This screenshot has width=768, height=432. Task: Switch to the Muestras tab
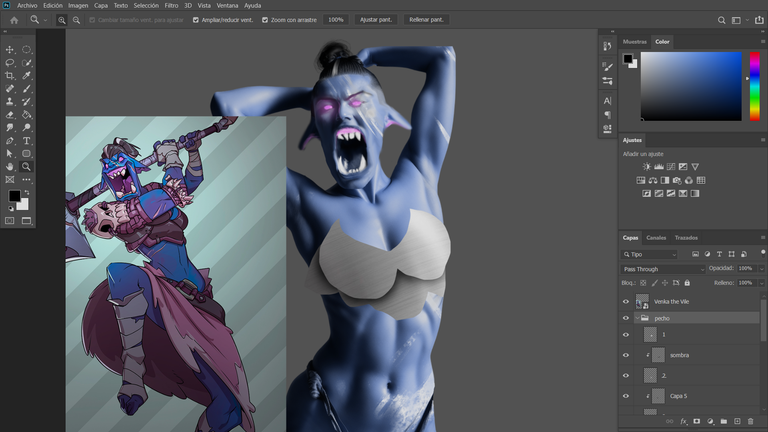coord(635,42)
